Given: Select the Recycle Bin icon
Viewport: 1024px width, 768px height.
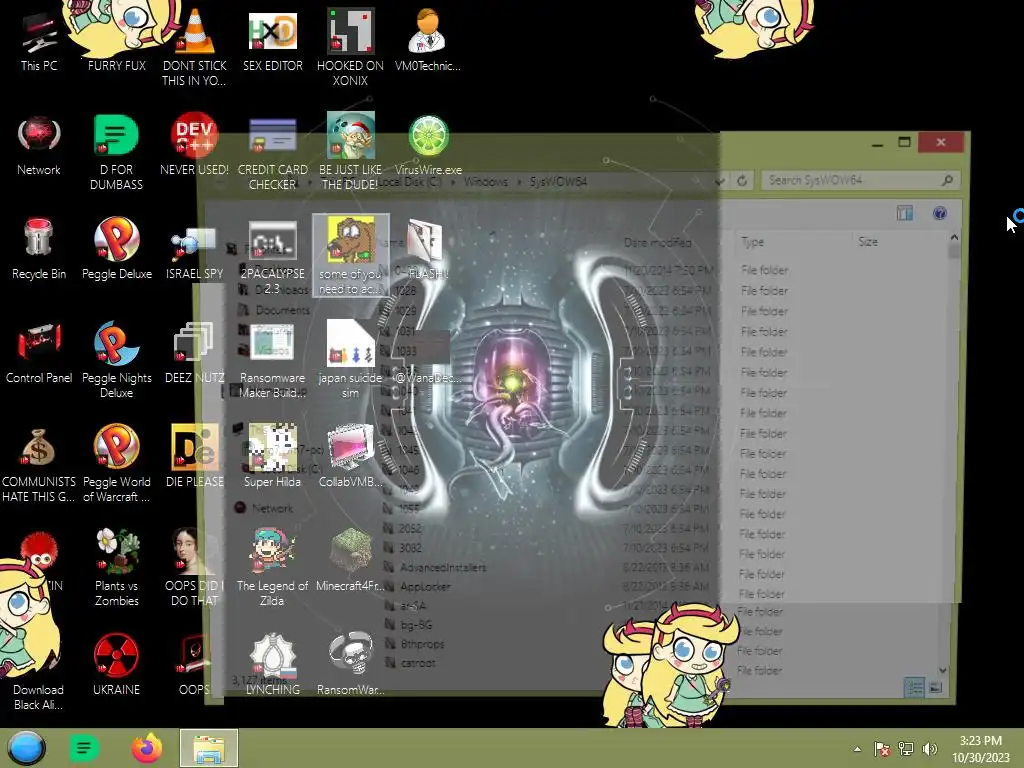Looking at the screenshot, I should click(39, 249).
